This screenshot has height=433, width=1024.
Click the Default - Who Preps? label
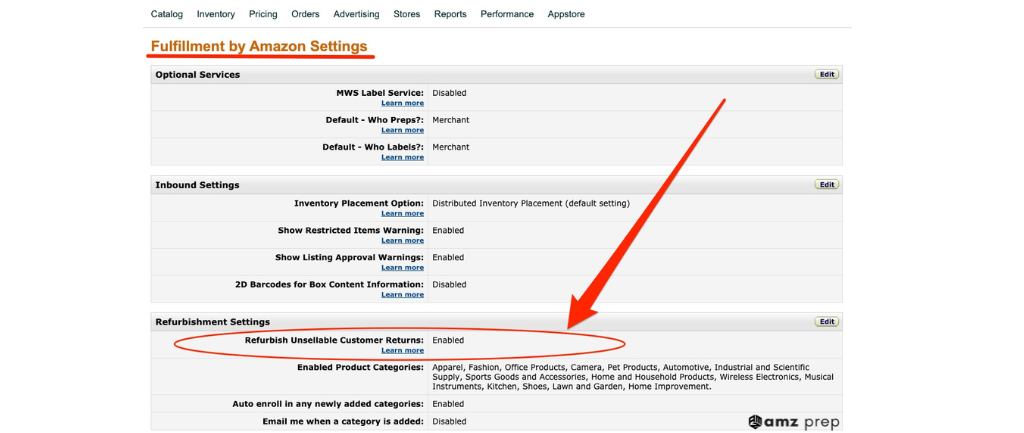375,120
